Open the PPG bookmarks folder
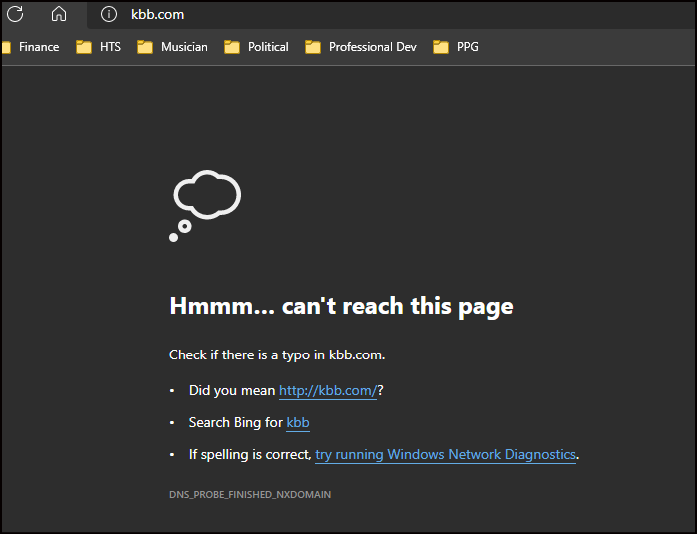Viewport: 697px width, 534px height. [456, 47]
